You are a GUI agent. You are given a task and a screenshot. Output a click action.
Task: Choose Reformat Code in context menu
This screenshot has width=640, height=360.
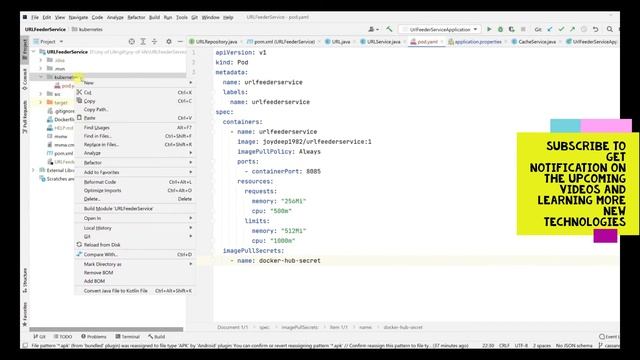click(x=135, y=182)
